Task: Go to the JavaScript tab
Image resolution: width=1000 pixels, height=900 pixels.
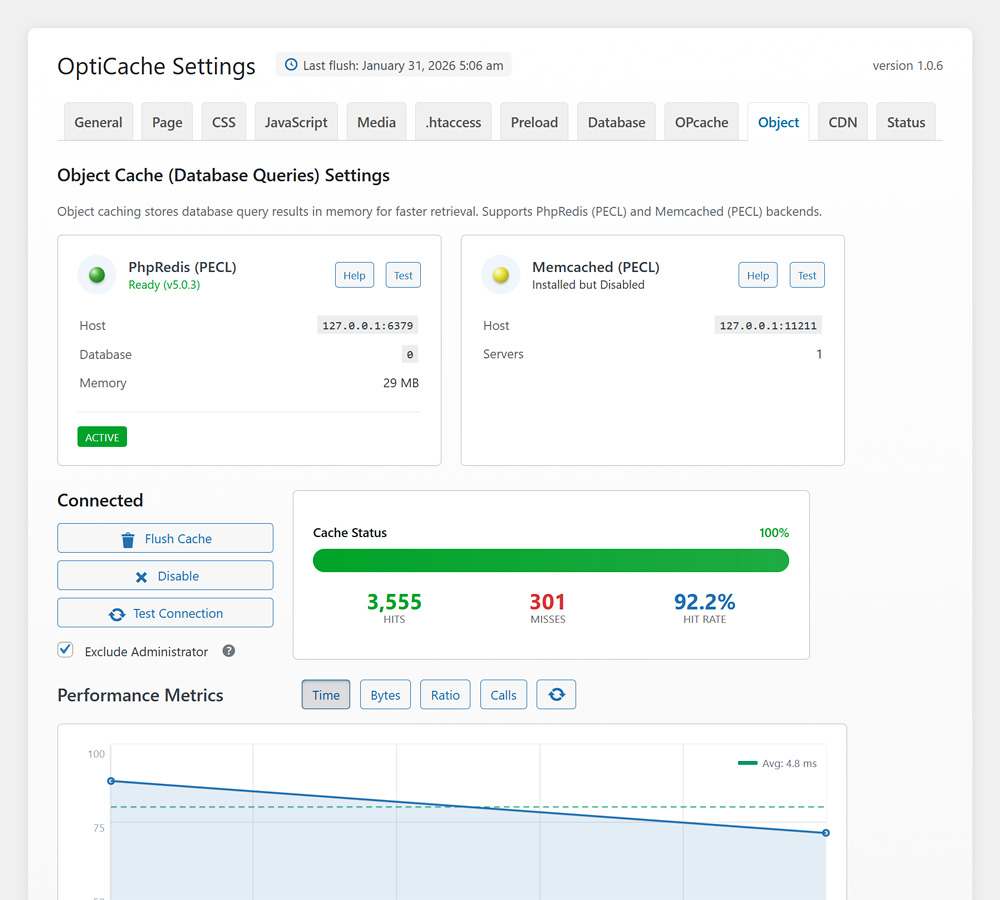Action: 296,122
